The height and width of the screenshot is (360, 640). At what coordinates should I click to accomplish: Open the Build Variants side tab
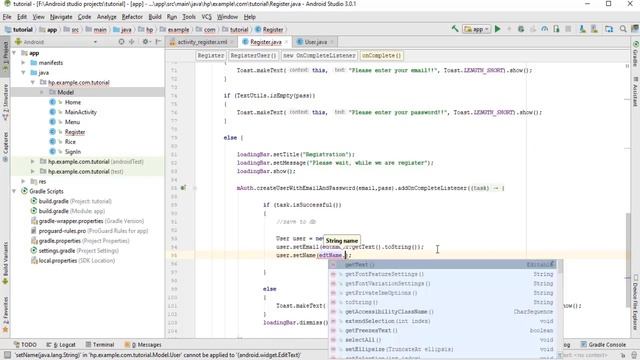(x=5, y=263)
